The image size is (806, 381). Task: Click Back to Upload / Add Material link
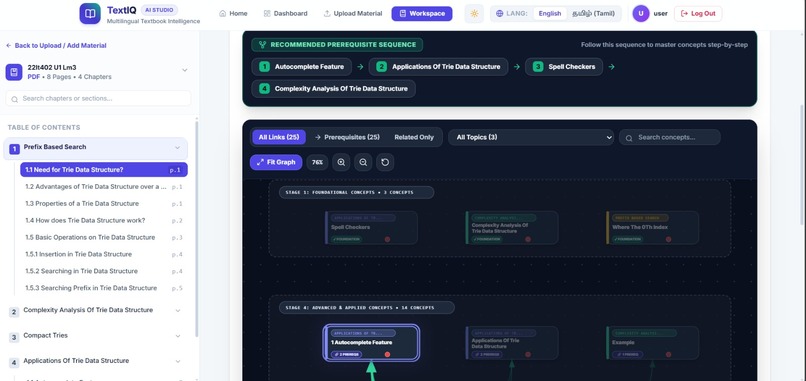coord(56,46)
